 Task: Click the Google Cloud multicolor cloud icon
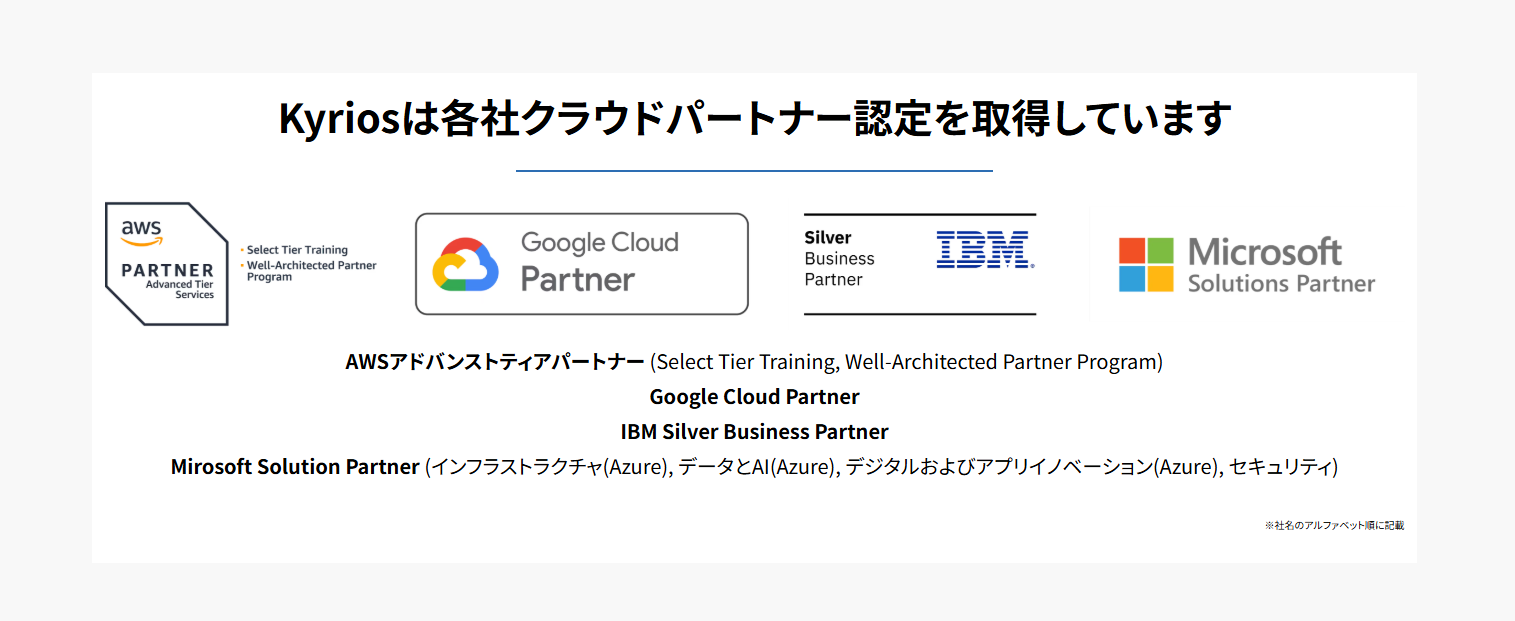[x=465, y=264]
